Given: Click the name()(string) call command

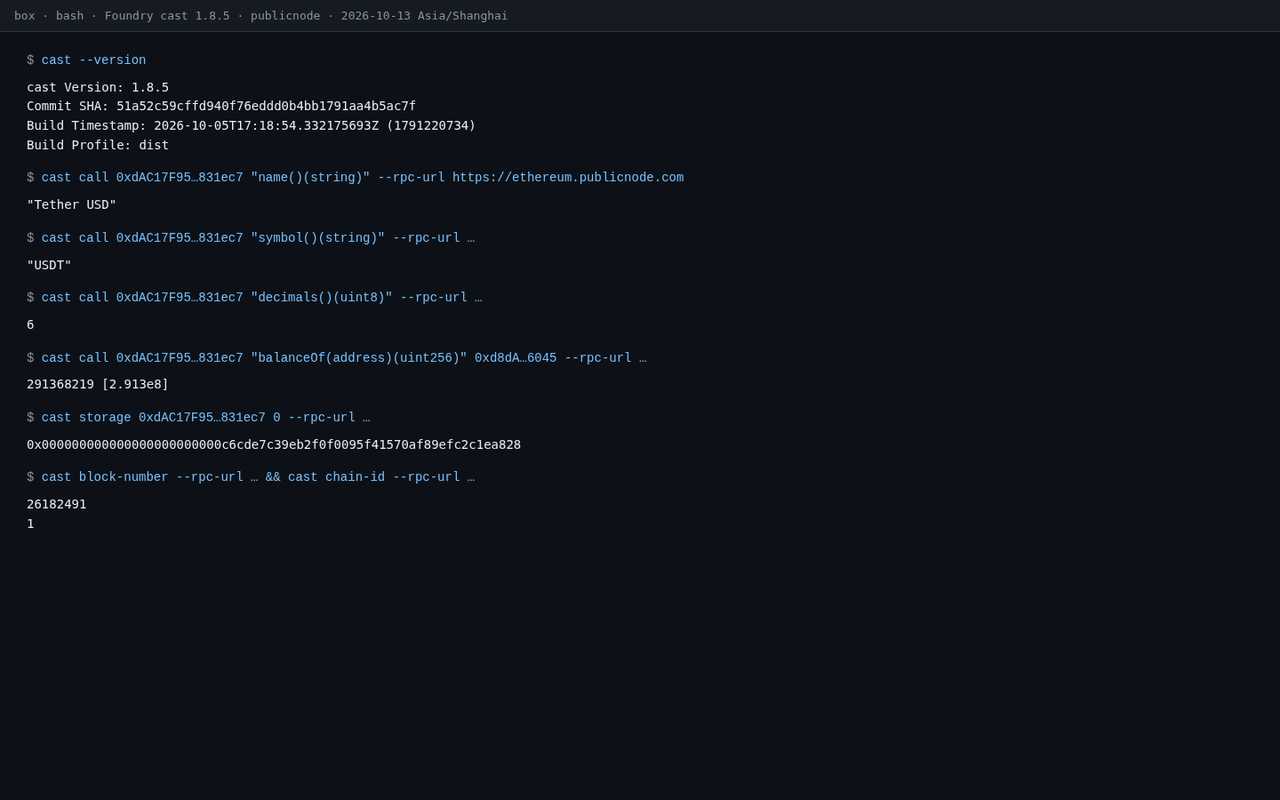Looking at the screenshot, I should click(x=355, y=178).
